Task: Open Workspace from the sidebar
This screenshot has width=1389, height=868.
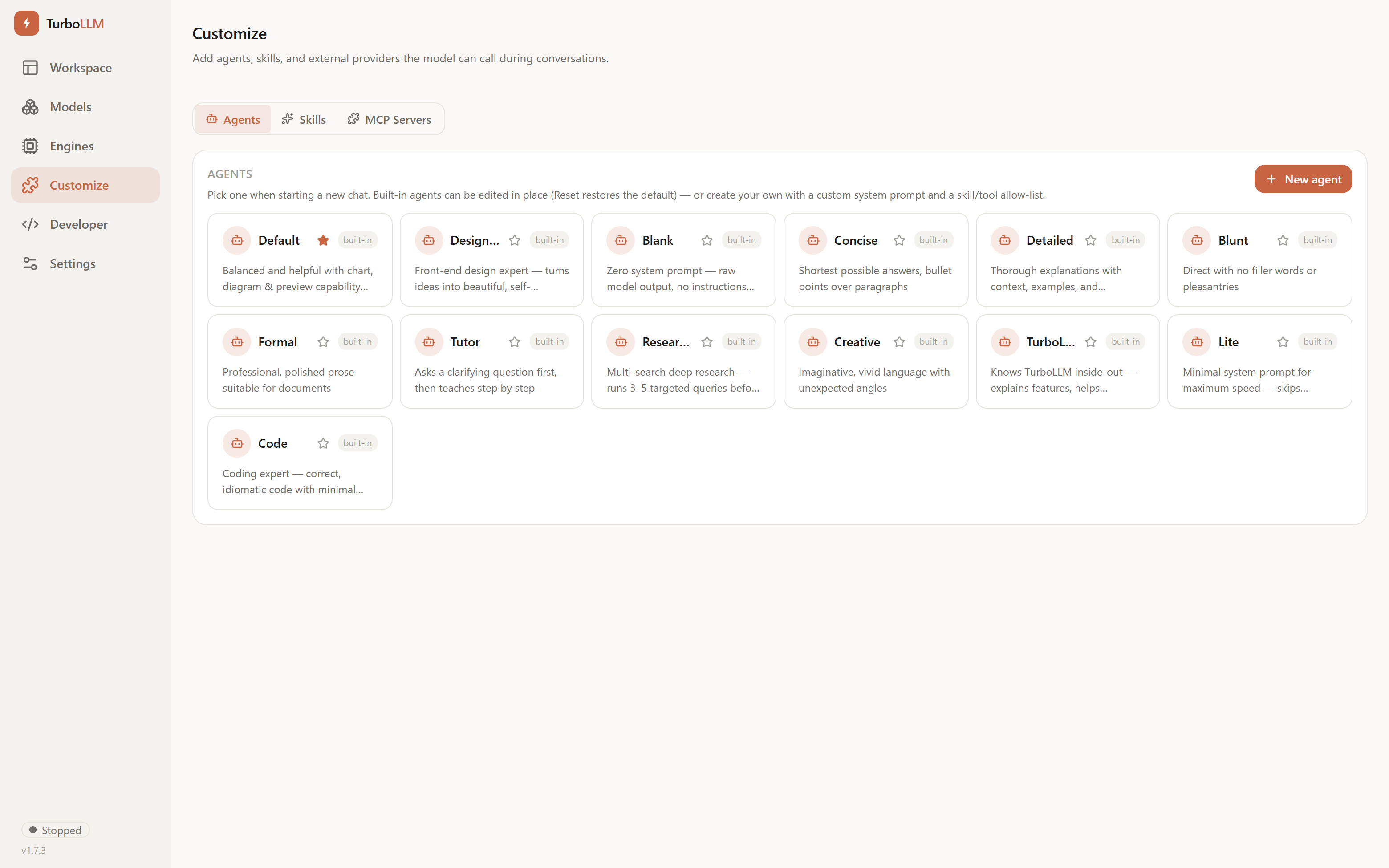Action: pos(85,68)
